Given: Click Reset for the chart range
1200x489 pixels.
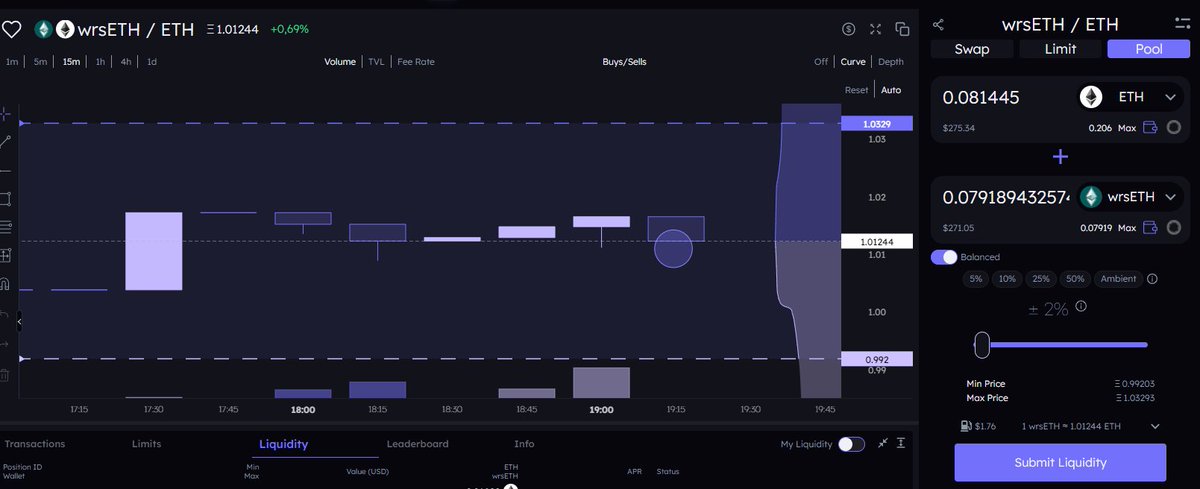Looking at the screenshot, I should tap(857, 90).
